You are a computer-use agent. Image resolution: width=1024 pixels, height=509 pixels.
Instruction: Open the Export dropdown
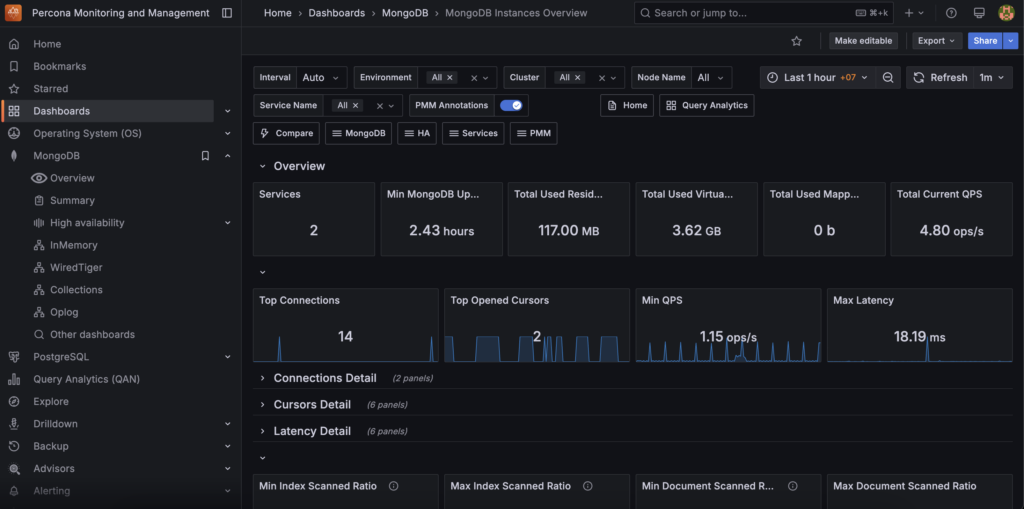(936, 41)
